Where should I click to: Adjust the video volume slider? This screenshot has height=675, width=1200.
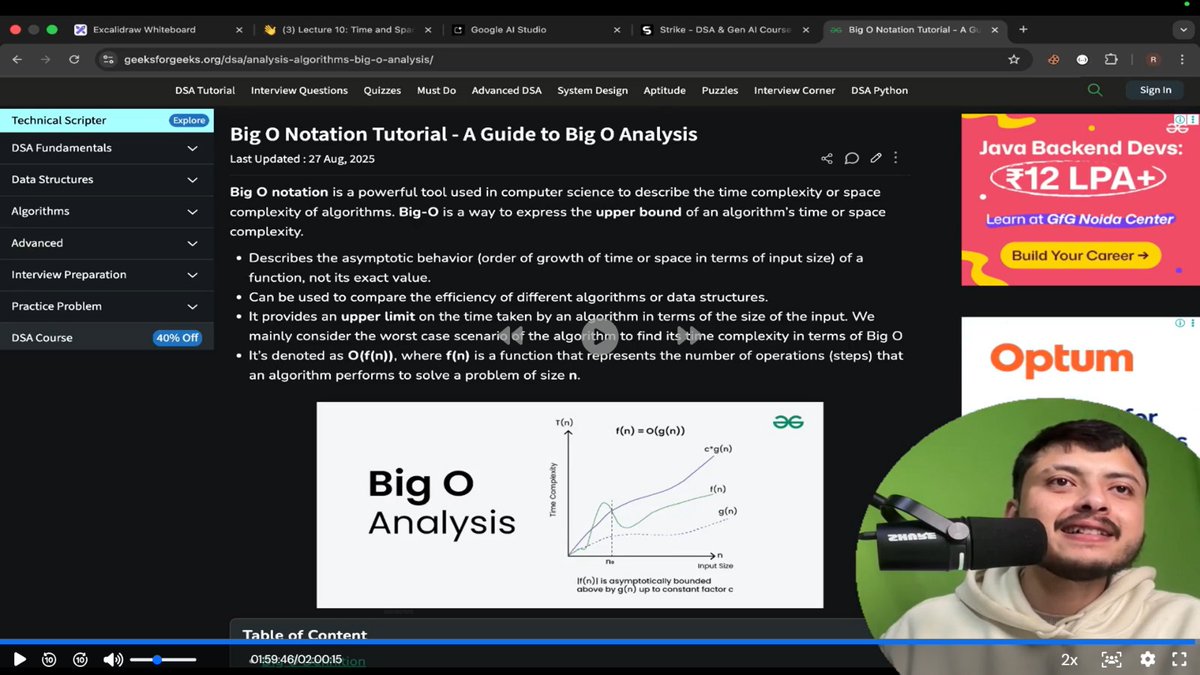click(x=163, y=660)
